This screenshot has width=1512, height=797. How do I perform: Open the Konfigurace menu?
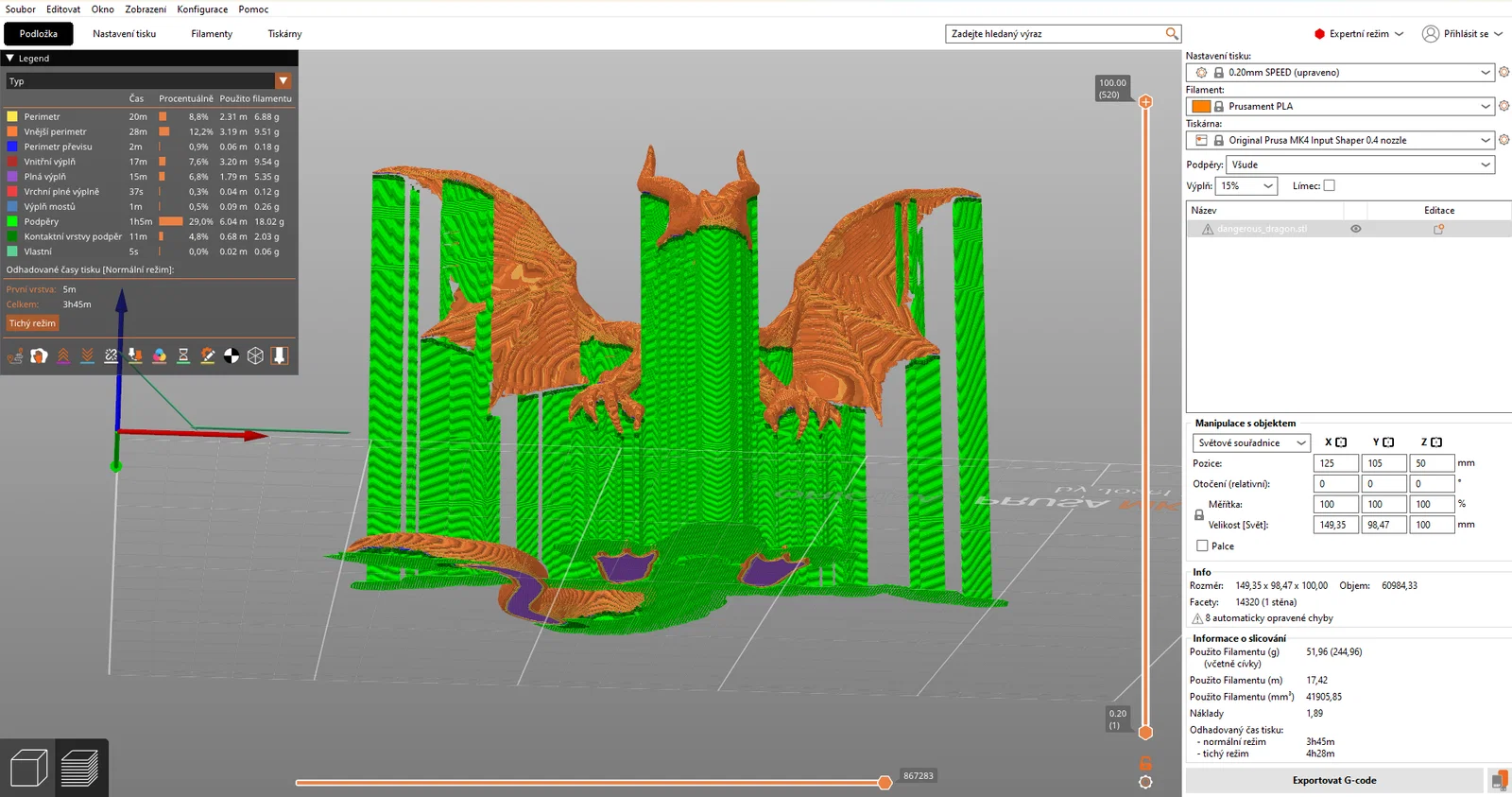tap(202, 9)
